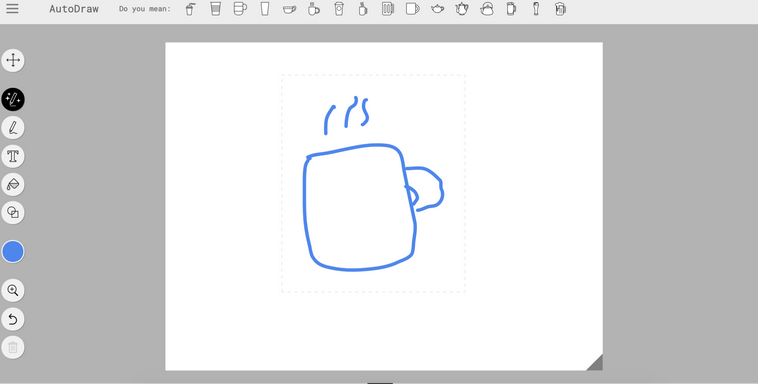The width and height of the screenshot is (758, 384).
Task: Click the "Do you mean:" label
Action: 145,9
